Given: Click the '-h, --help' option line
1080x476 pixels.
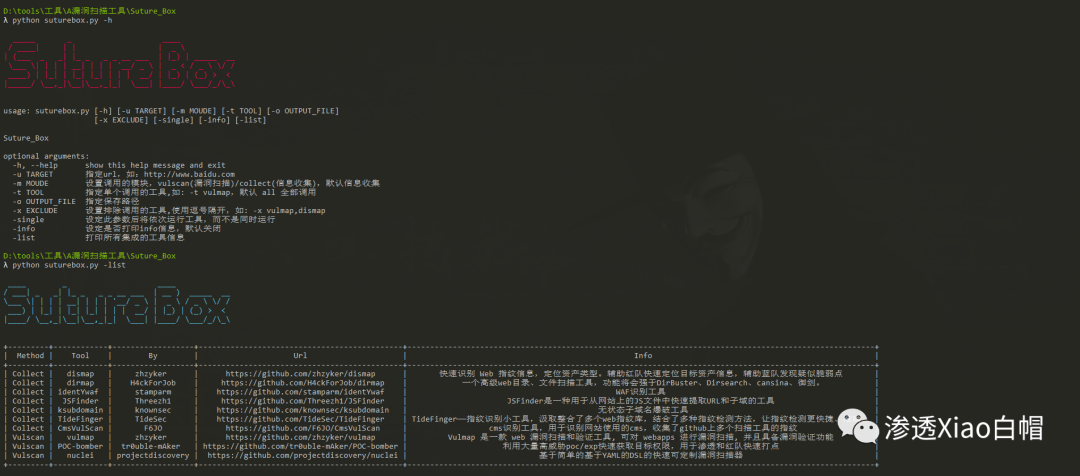Looking at the screenshot, I should click(x=118, y=165).
